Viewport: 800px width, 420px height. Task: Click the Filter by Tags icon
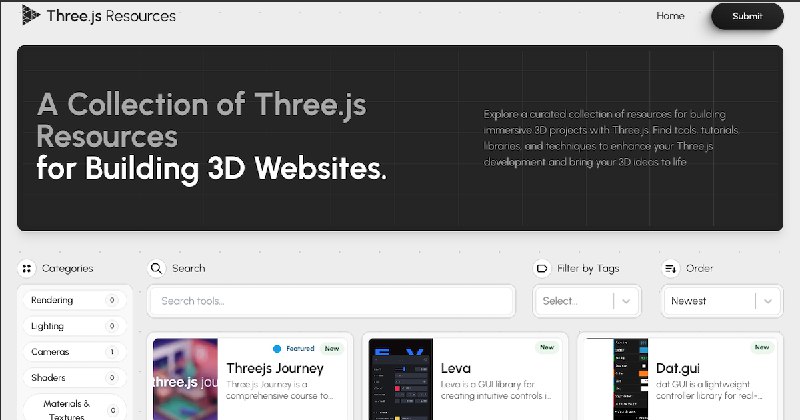(542, 268)
